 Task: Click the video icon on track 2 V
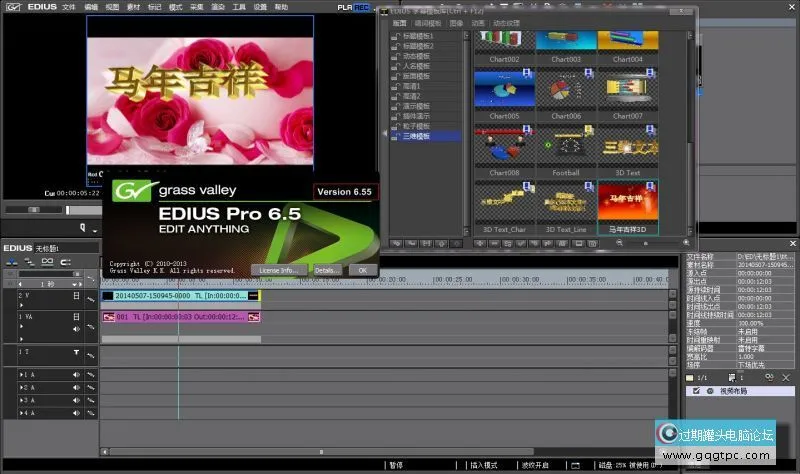point(76,296)
